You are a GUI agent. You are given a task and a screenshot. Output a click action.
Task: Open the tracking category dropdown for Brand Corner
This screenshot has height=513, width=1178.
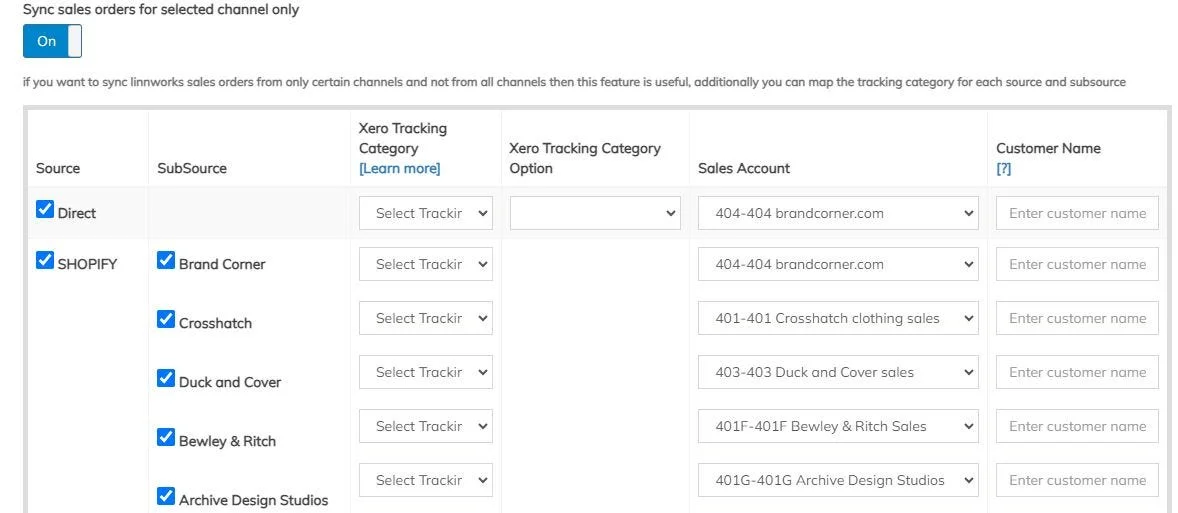click(426, 264)
